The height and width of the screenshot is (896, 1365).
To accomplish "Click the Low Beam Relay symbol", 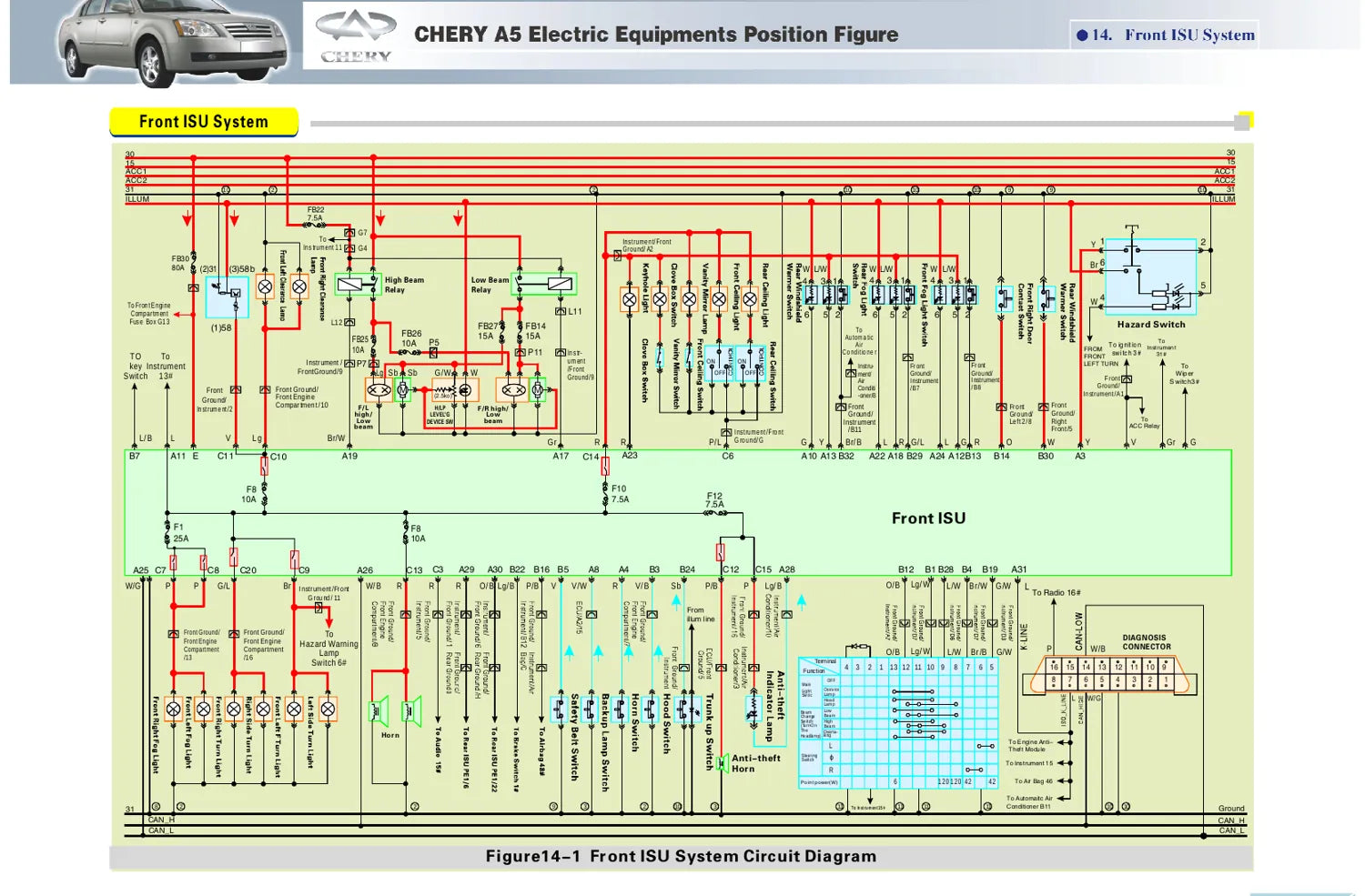I will point(545,284).
